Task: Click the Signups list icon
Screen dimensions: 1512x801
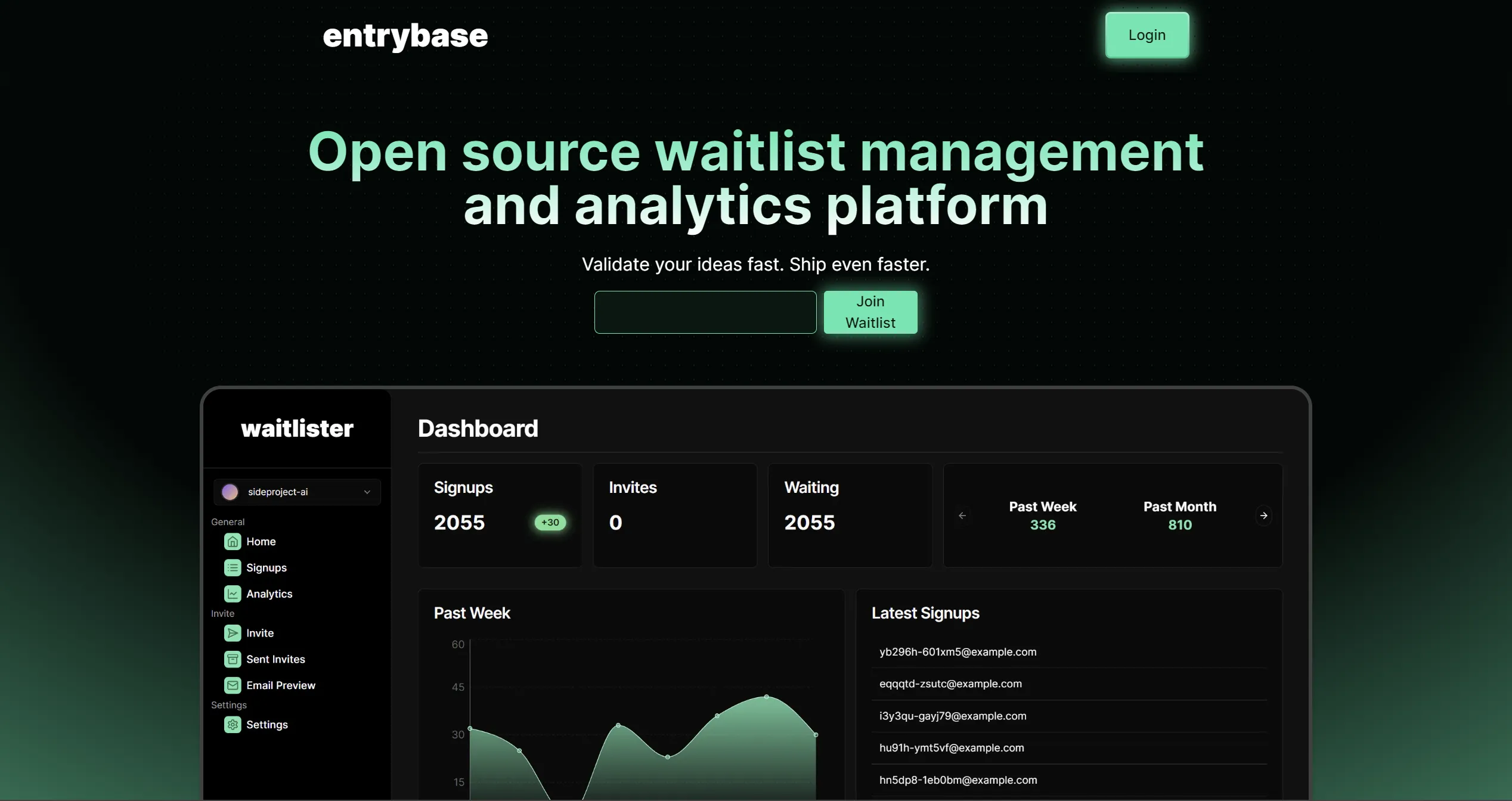Action: pos(233,568)
